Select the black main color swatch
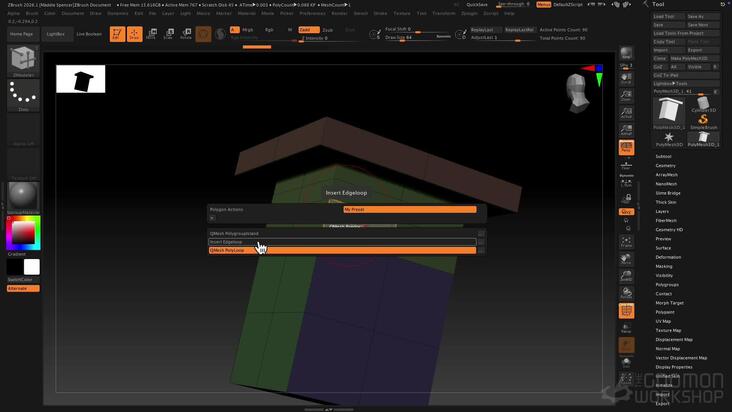Viewport: 732px width, 412px height. 15,267
